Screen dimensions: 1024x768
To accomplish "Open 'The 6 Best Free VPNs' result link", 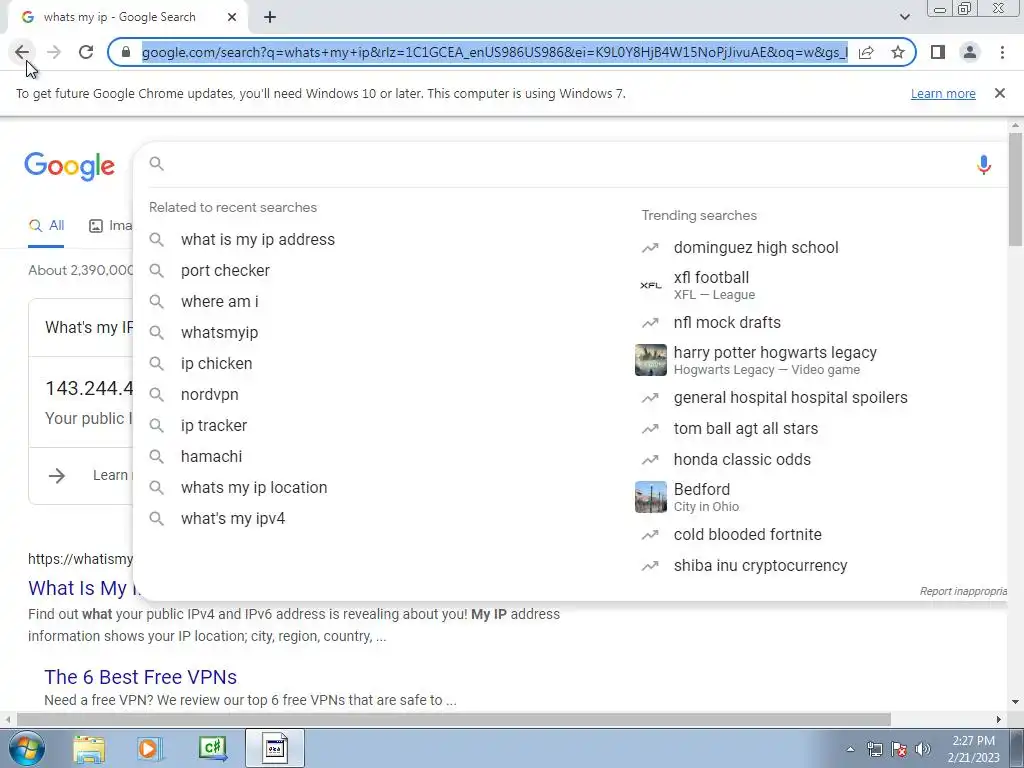I will 140,677.
